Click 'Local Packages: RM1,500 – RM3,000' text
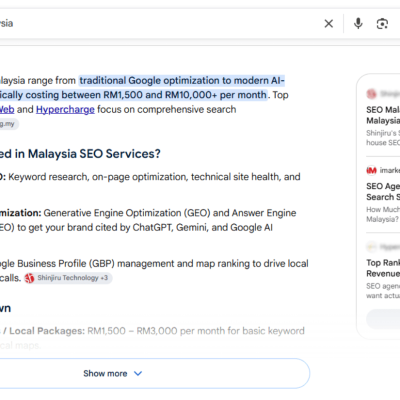Screen dimensions: 400x400 pyautogui.click(x=93, y=331)
